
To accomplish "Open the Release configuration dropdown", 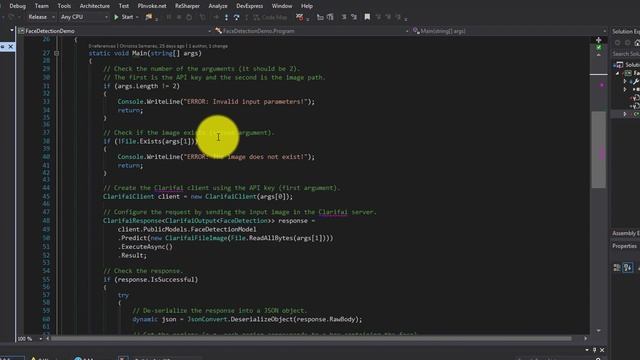I will 41,17.
